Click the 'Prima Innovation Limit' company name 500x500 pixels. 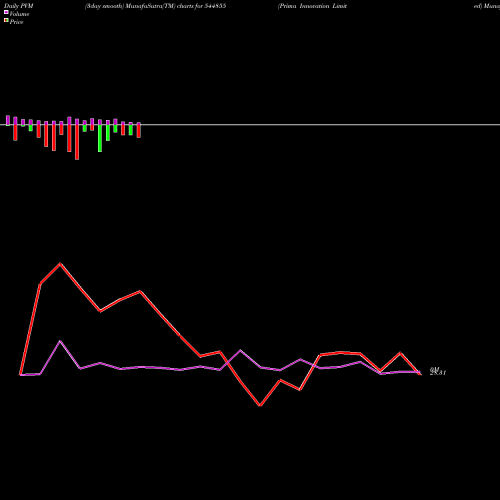(313, 6)
